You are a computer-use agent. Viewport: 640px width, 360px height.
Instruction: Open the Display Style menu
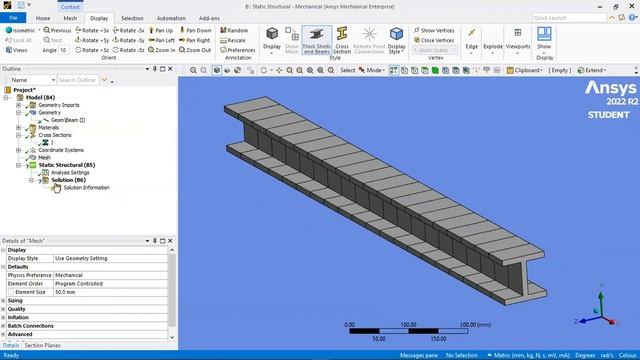point(396,40)
